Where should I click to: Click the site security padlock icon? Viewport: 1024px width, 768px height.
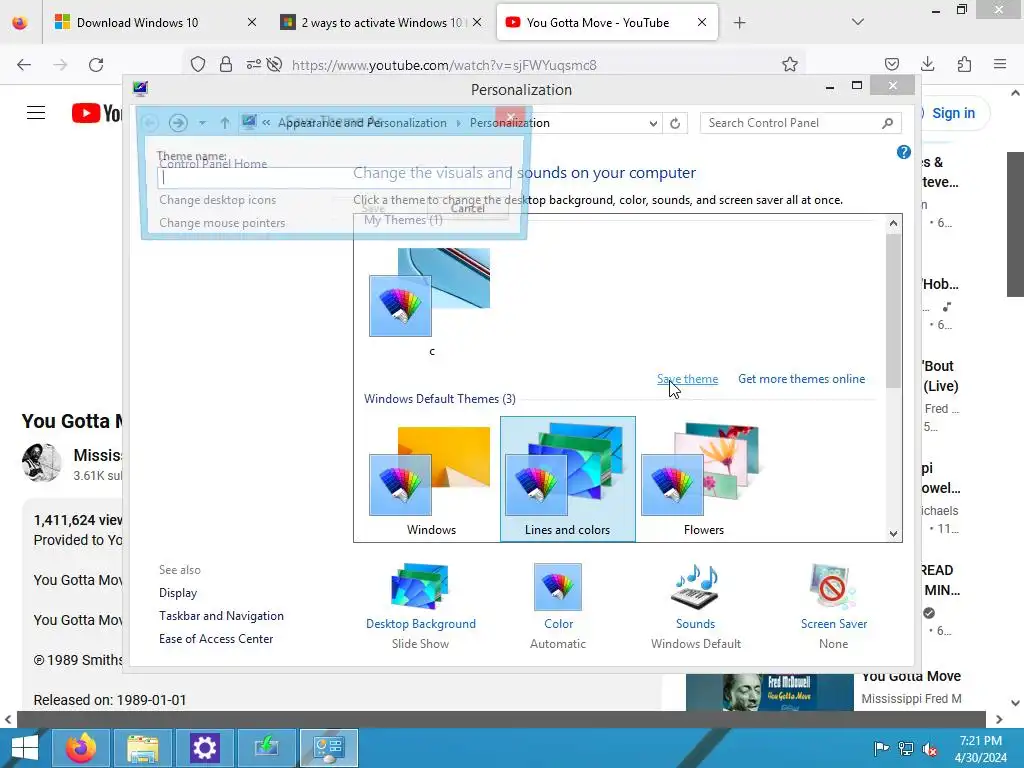click(225, 64)
